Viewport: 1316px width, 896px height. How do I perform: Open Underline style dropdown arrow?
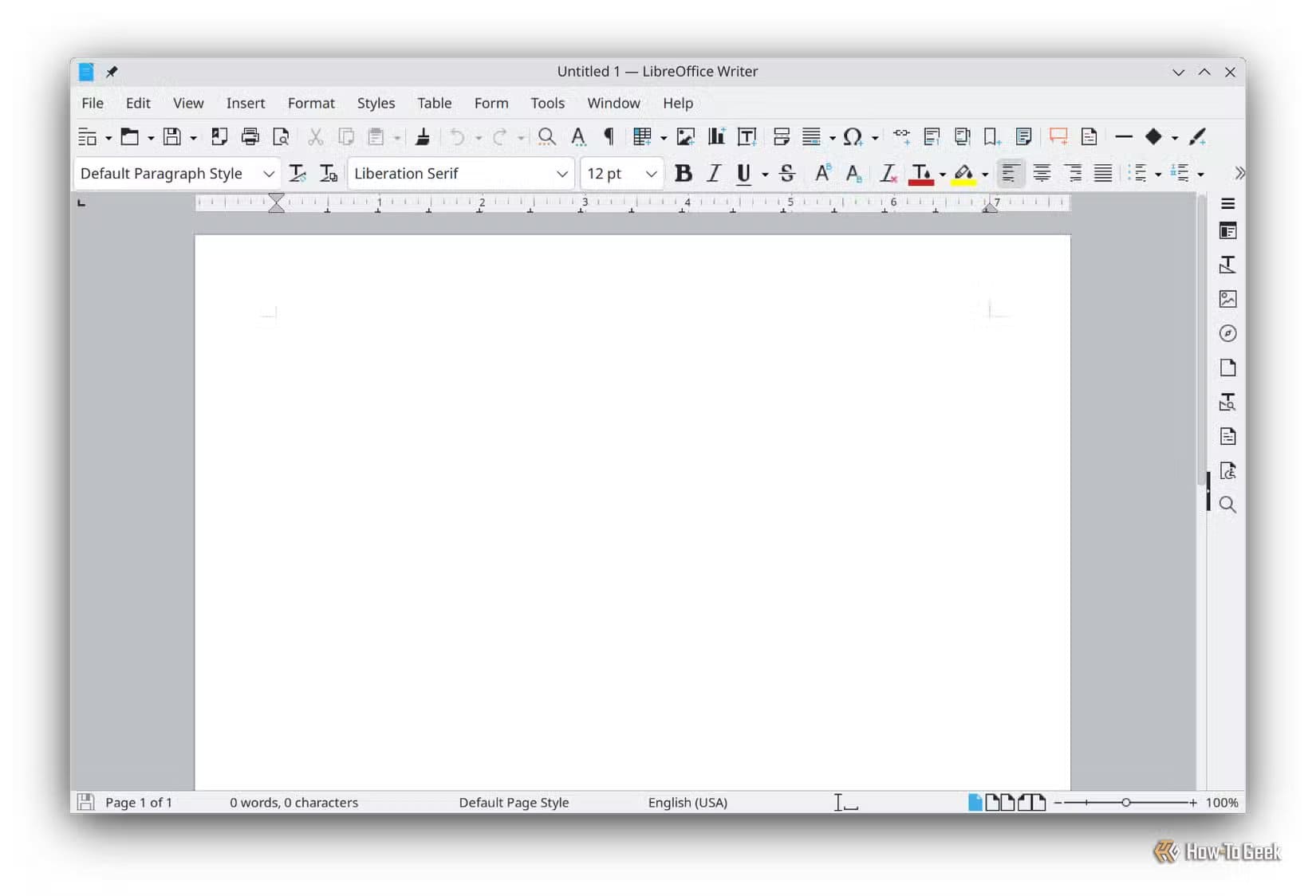point(765,175)
